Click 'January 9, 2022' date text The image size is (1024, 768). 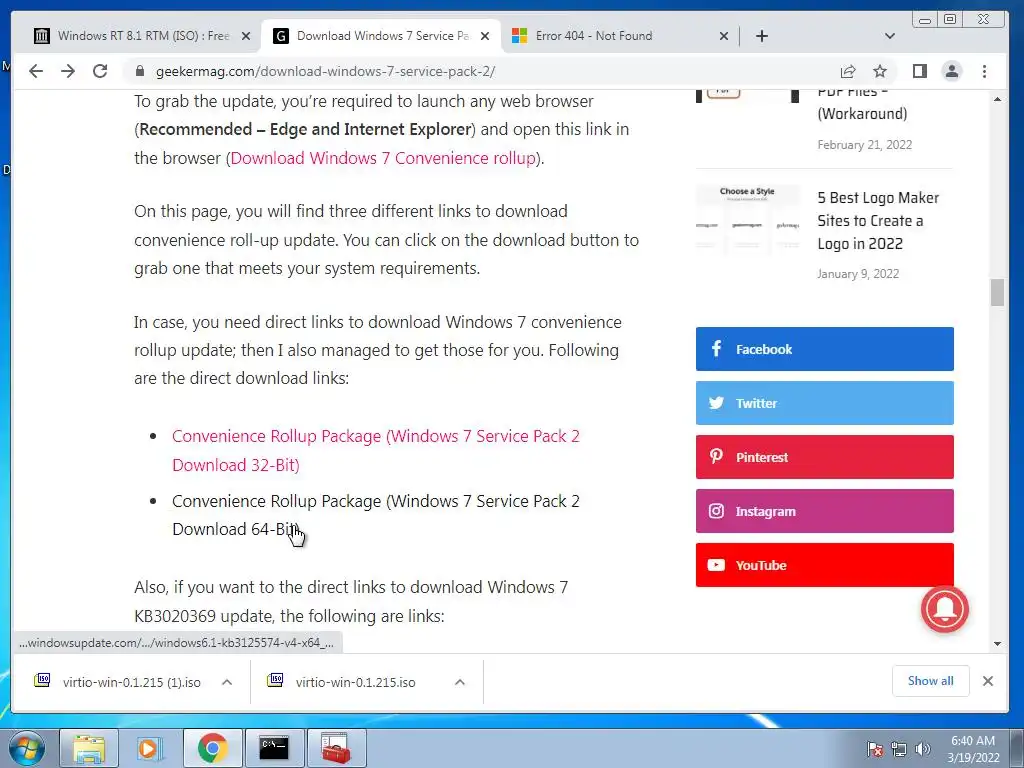(858, 274)
